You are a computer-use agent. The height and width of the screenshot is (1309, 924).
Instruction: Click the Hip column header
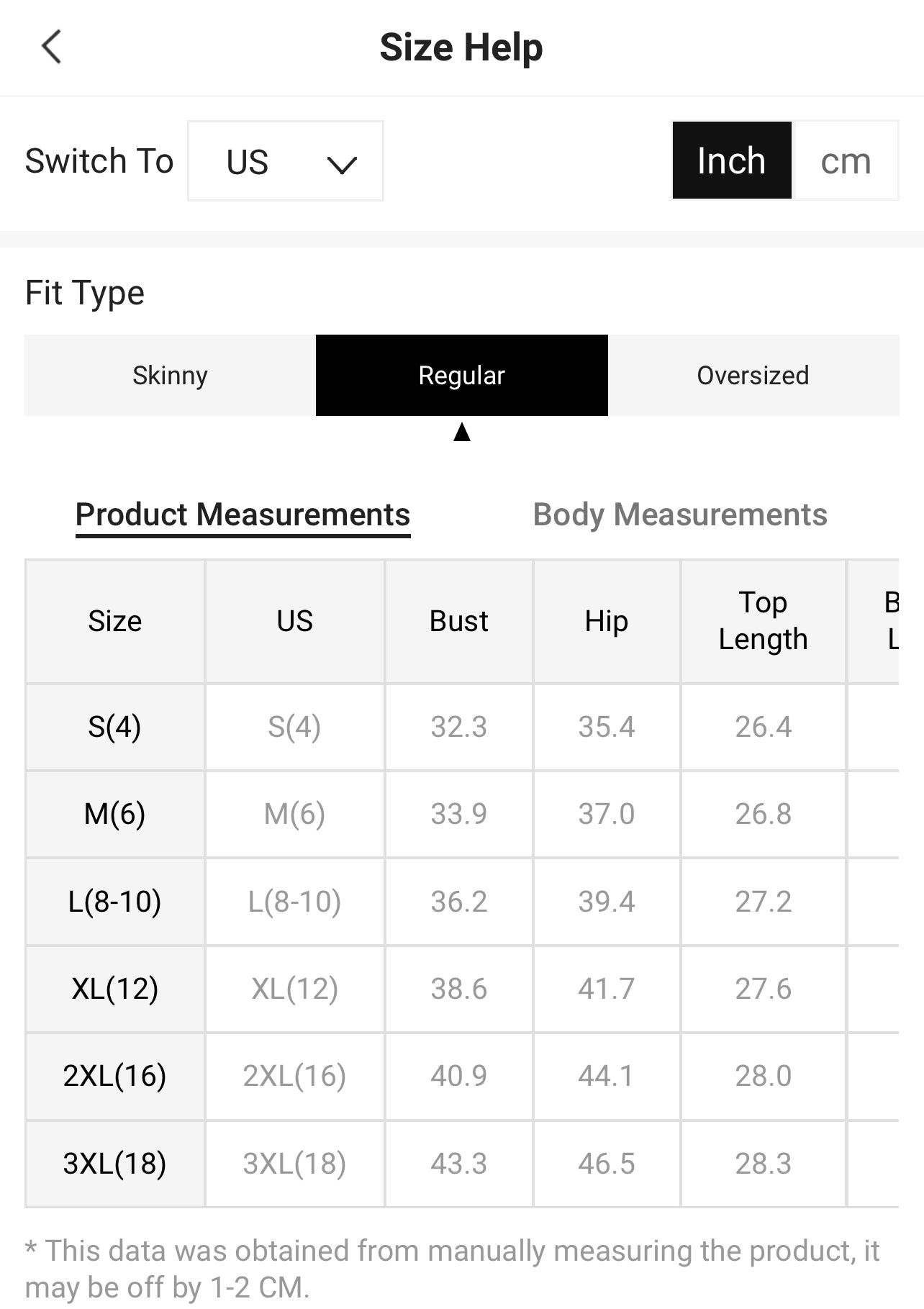606,621
